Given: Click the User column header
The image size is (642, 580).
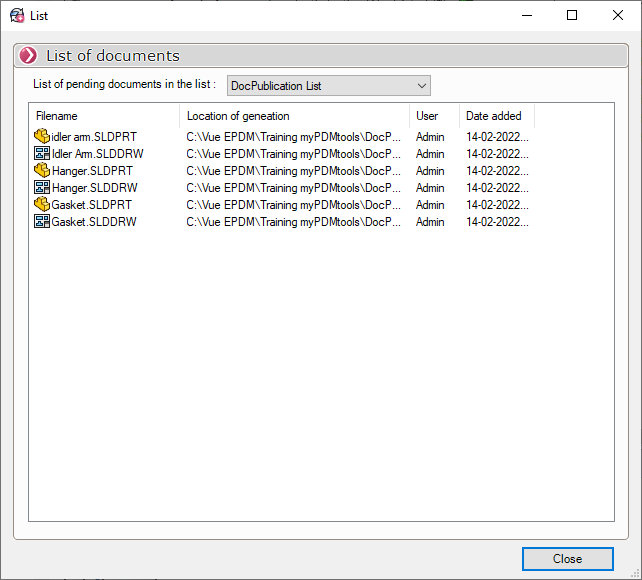Looking at the screenshot, I should click(434, 116).
